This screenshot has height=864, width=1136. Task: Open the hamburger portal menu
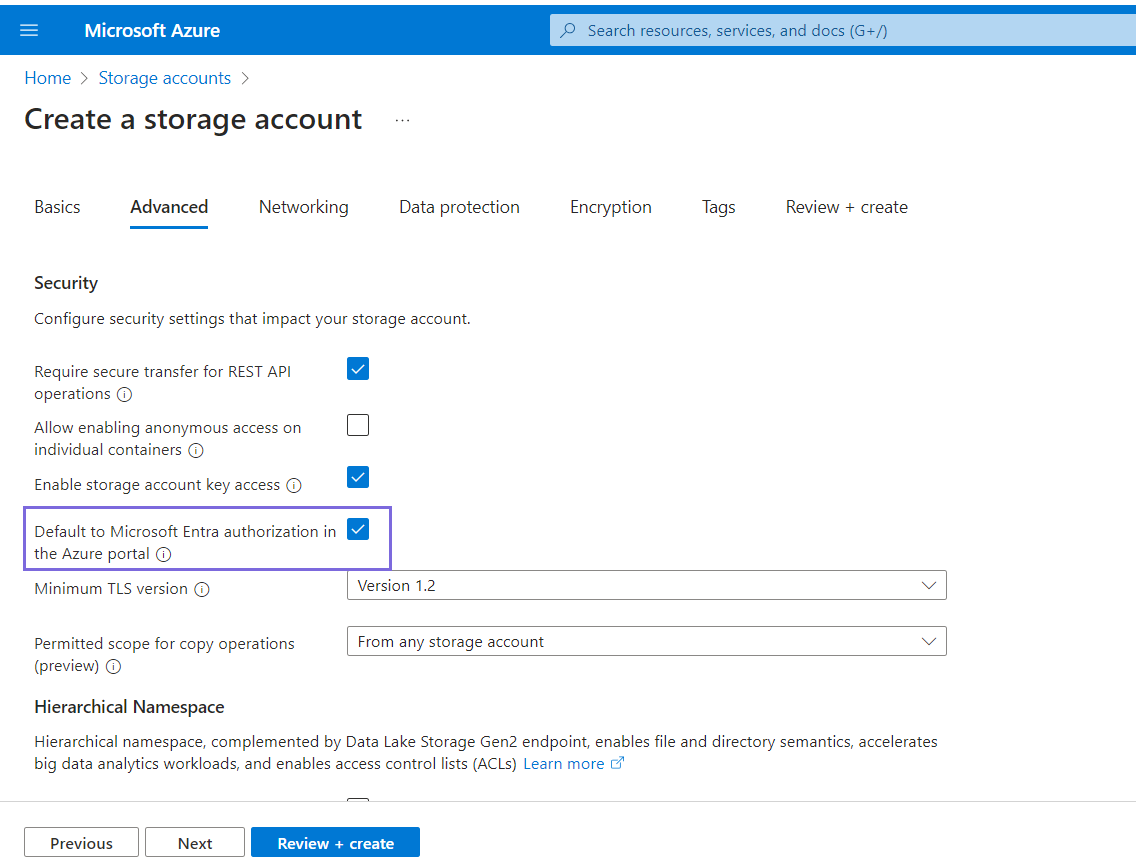point(29,30)
